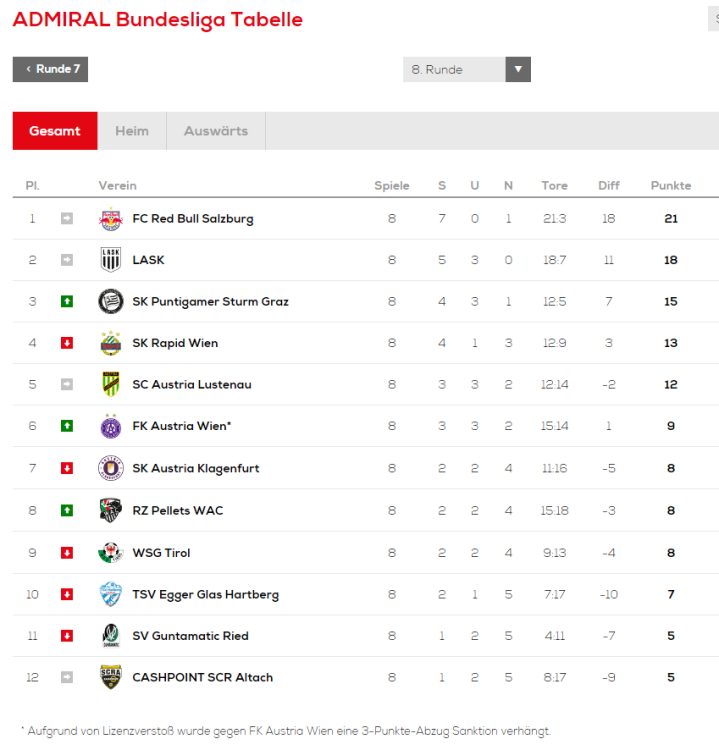Screen dimensions: 719x750
Task: Click the TSV Hartberg club crest
Action: pos(110,594)
